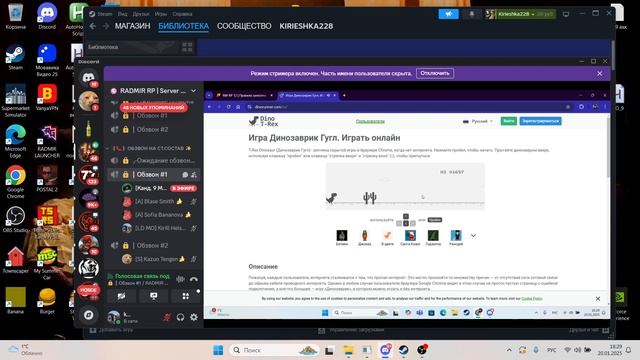Screen dimensions: 640x360
Task: Open Kirieshka228 account dropdown in Steam
Action: point(520,14)
